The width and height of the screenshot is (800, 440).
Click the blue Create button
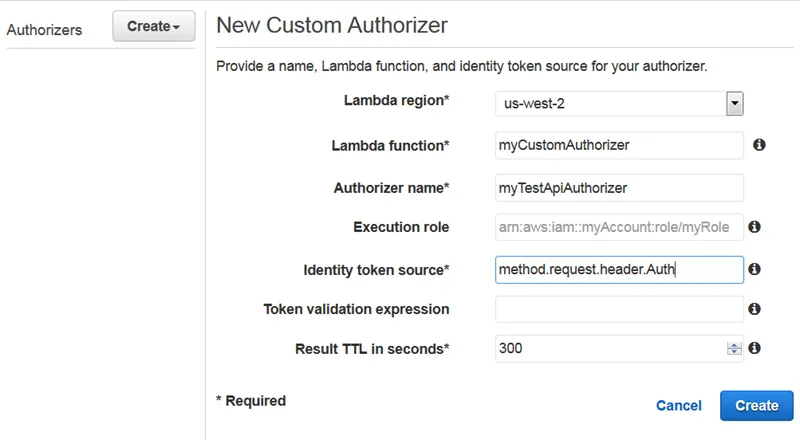756,405
